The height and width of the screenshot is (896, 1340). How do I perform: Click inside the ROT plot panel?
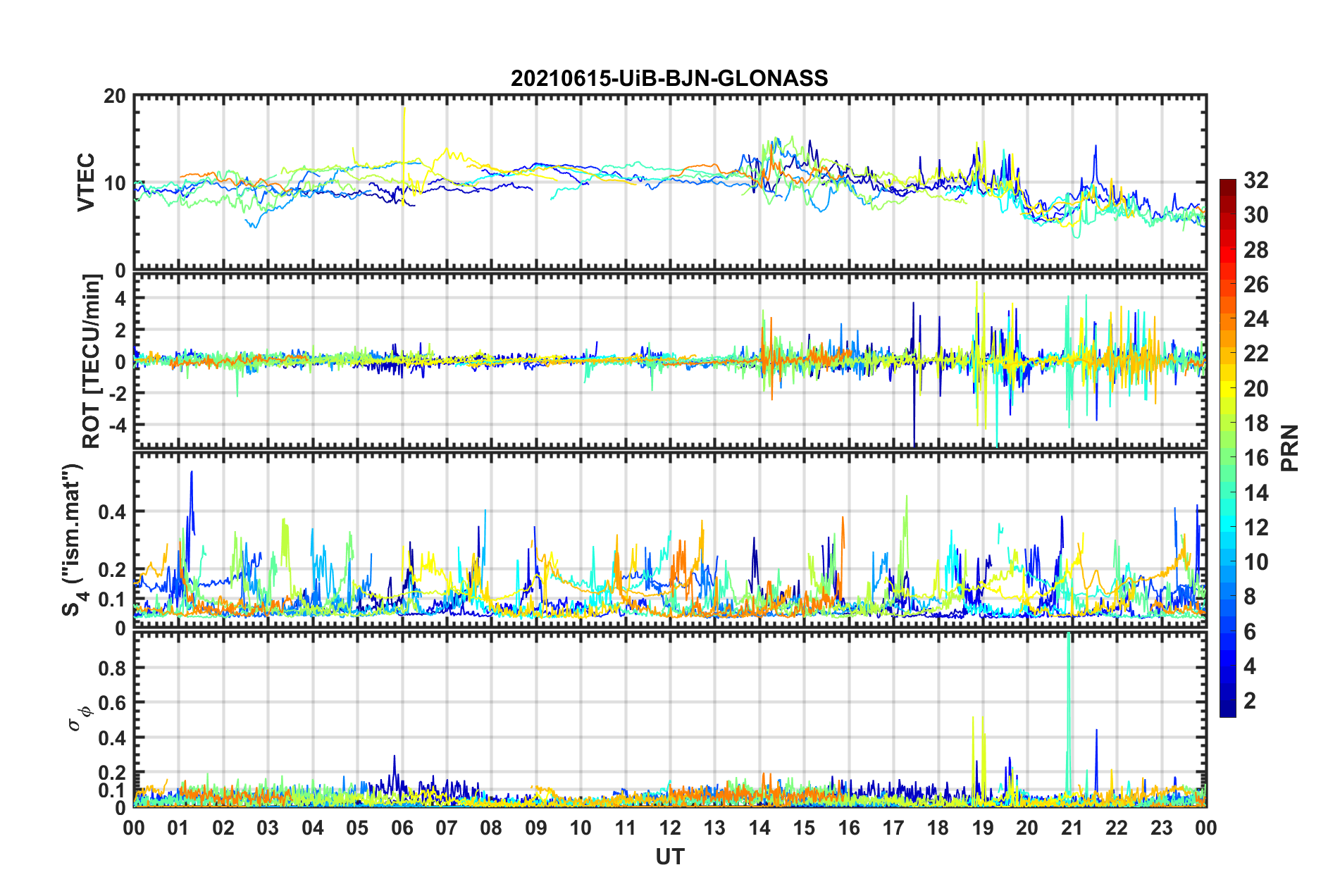point(670,361)
